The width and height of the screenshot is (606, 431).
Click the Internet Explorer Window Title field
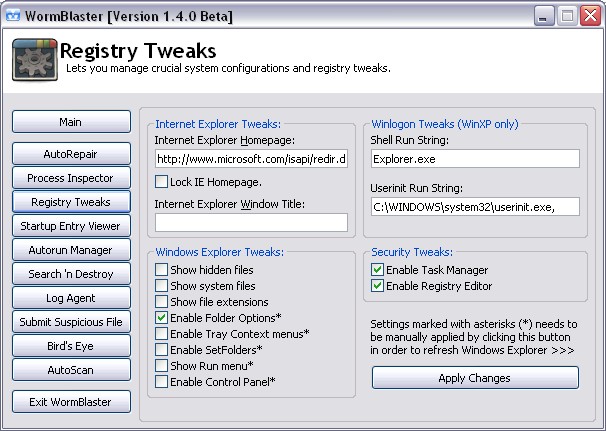pos(251,223)
